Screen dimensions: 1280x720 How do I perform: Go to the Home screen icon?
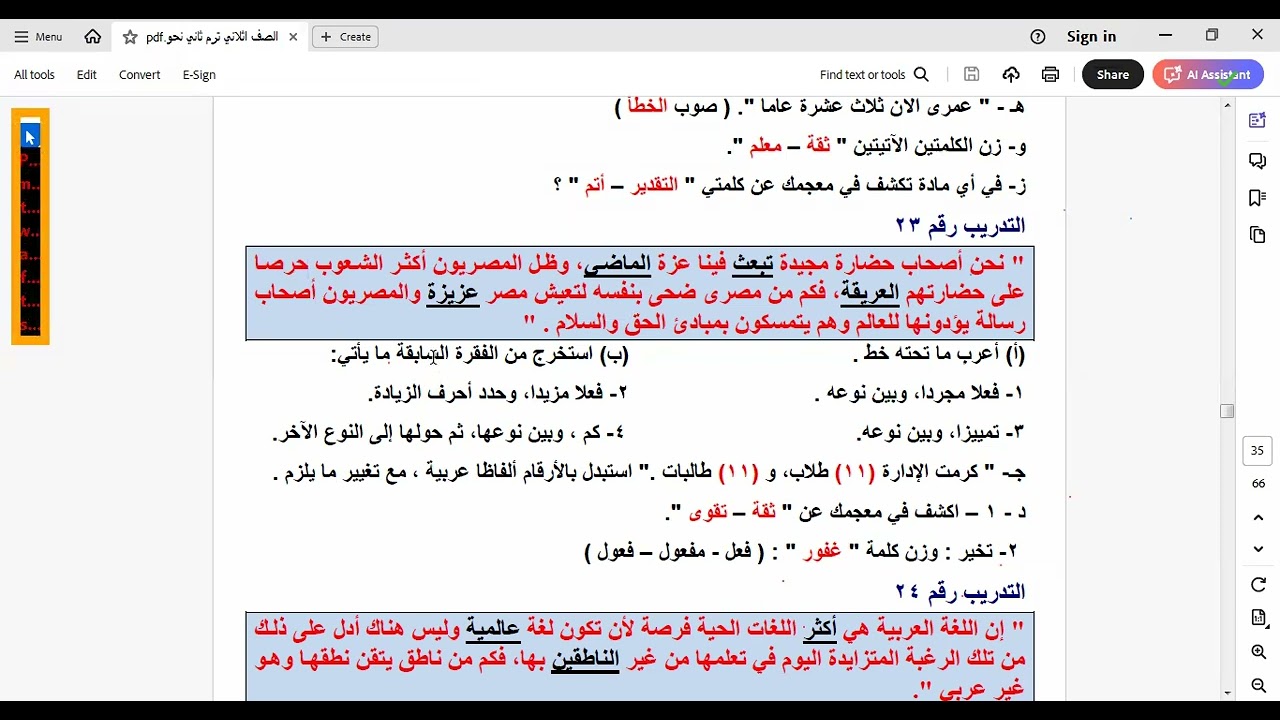(x=93, y=37)
